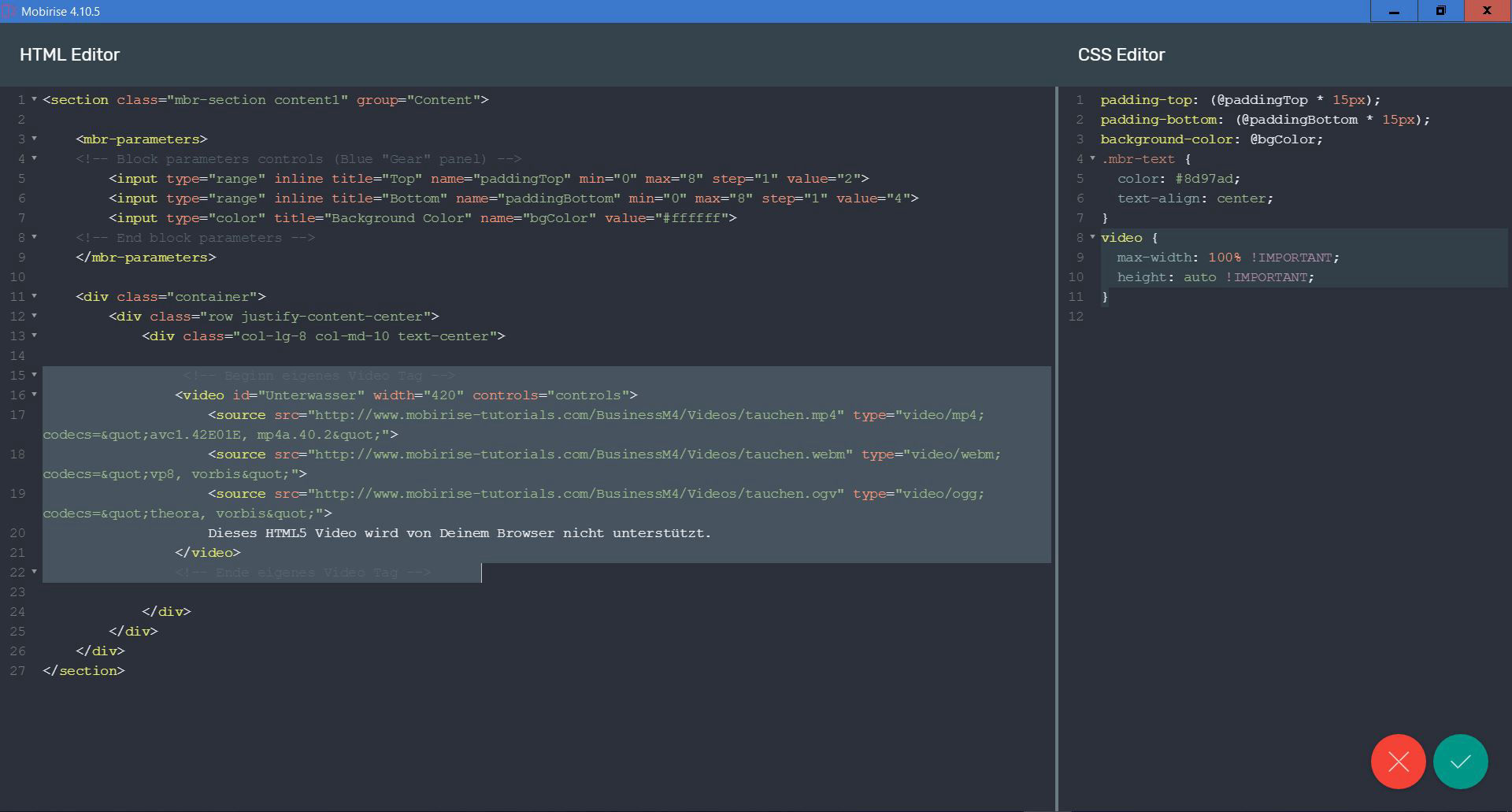Place cursor in background-color CSS line

pyautogui.click(x=1211, y=139)
